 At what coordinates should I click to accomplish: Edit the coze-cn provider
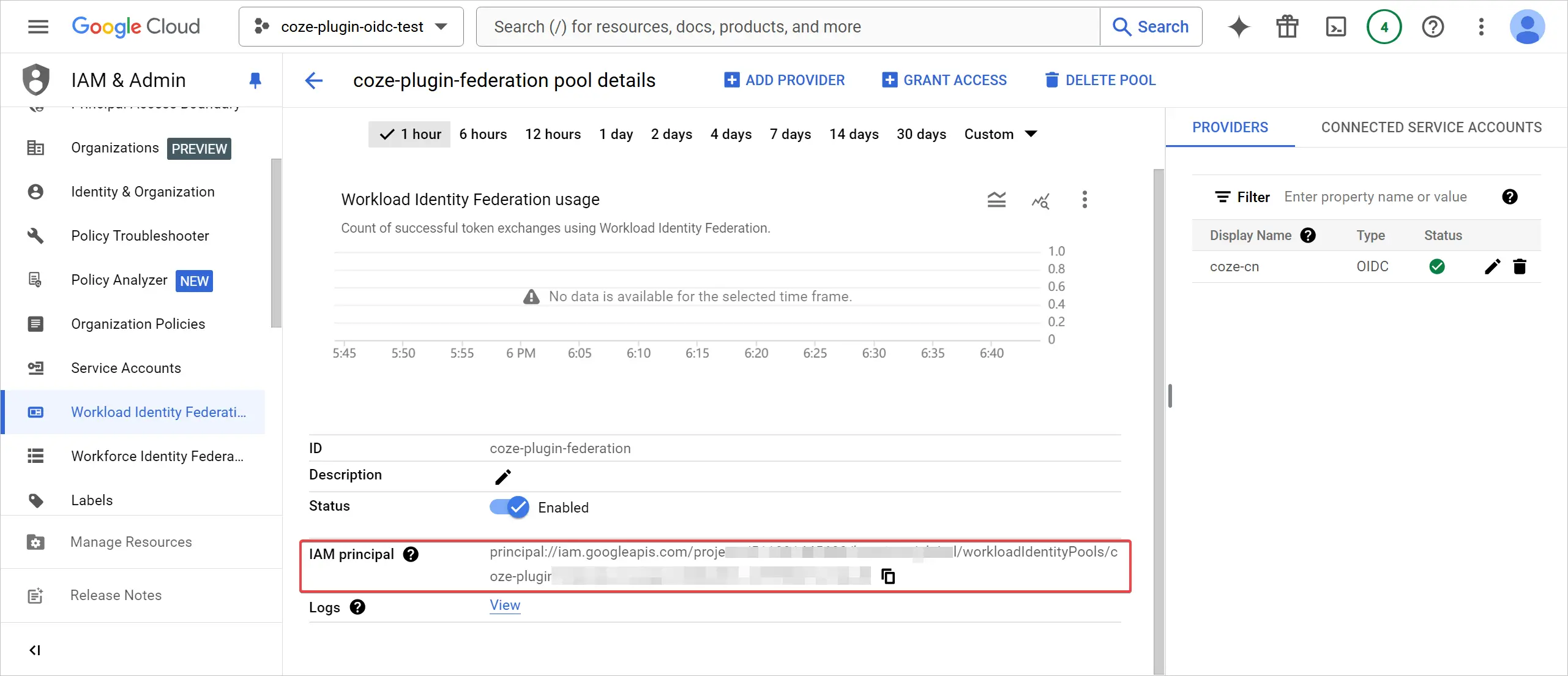[1492, 266]
